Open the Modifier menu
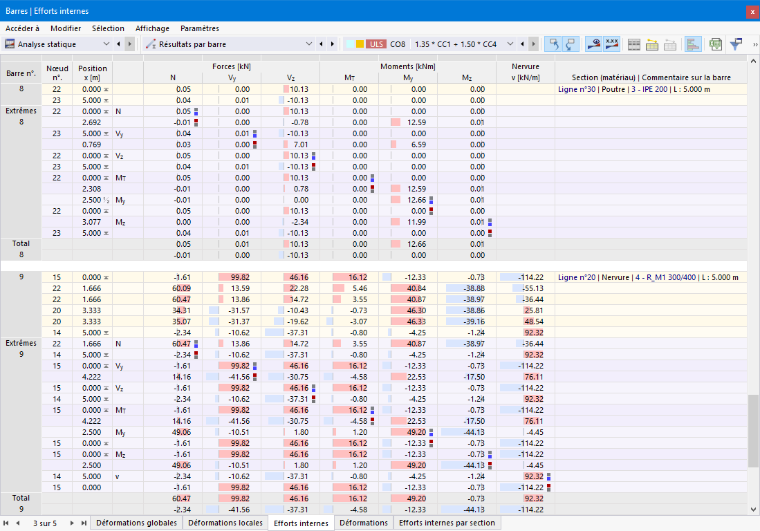This screenshot has width=760, height=531. click(x=65, y=28)
